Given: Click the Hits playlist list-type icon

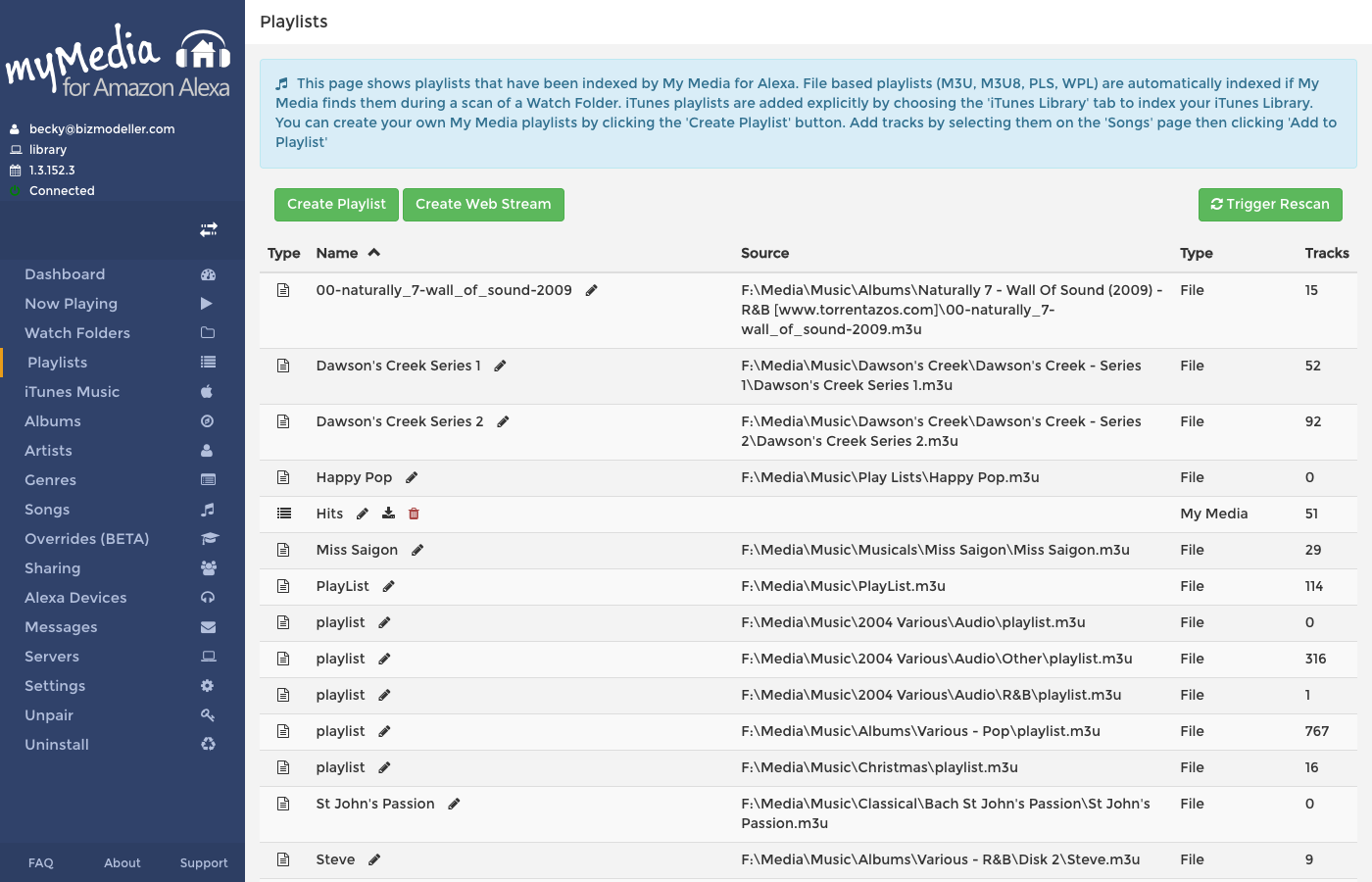Looking at the screenshot, I should point(284,514).
